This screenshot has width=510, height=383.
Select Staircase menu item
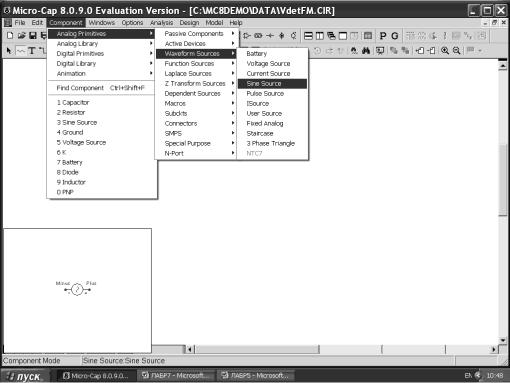(272, 134)
